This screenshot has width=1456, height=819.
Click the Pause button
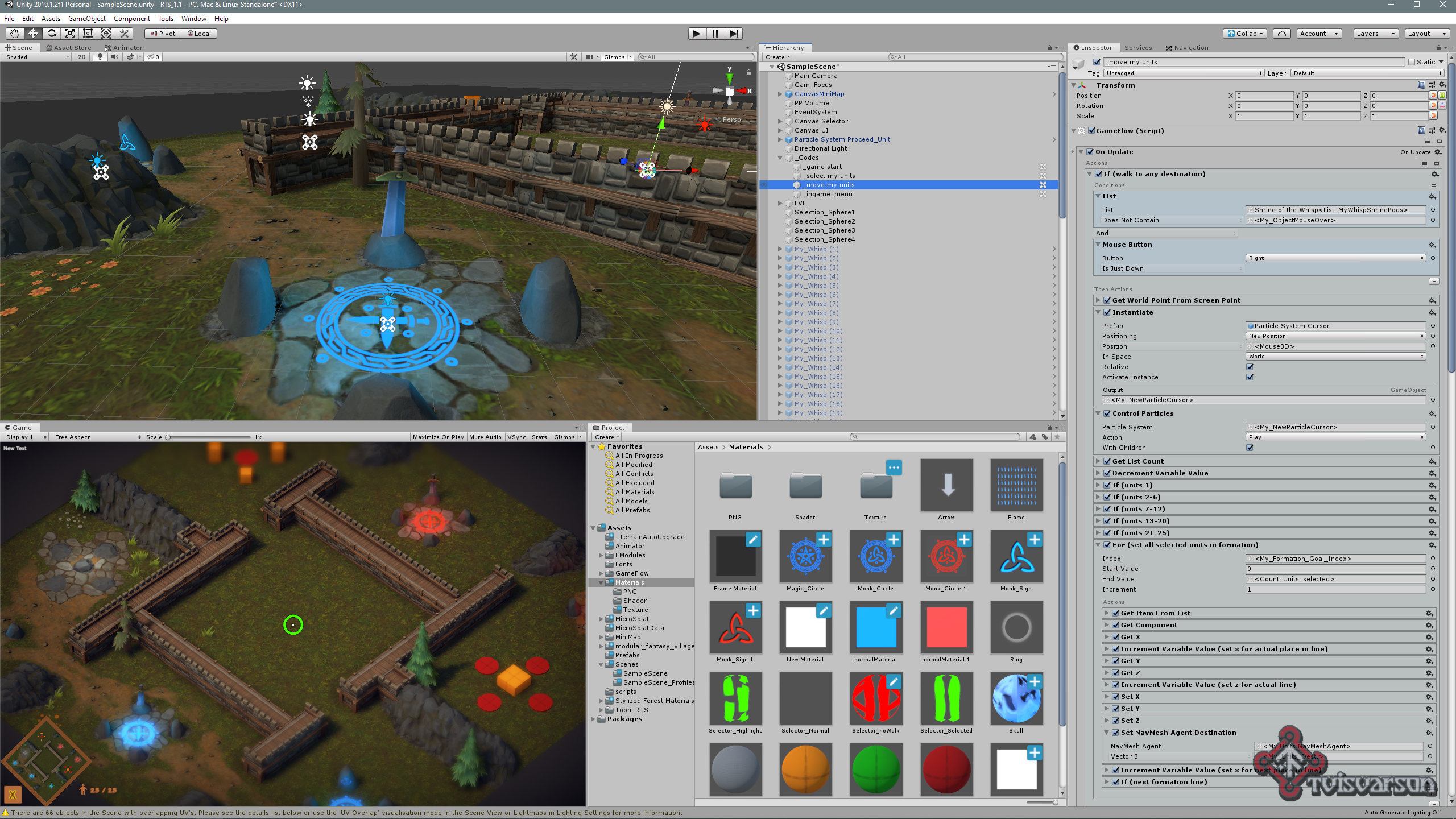(715, 34)
